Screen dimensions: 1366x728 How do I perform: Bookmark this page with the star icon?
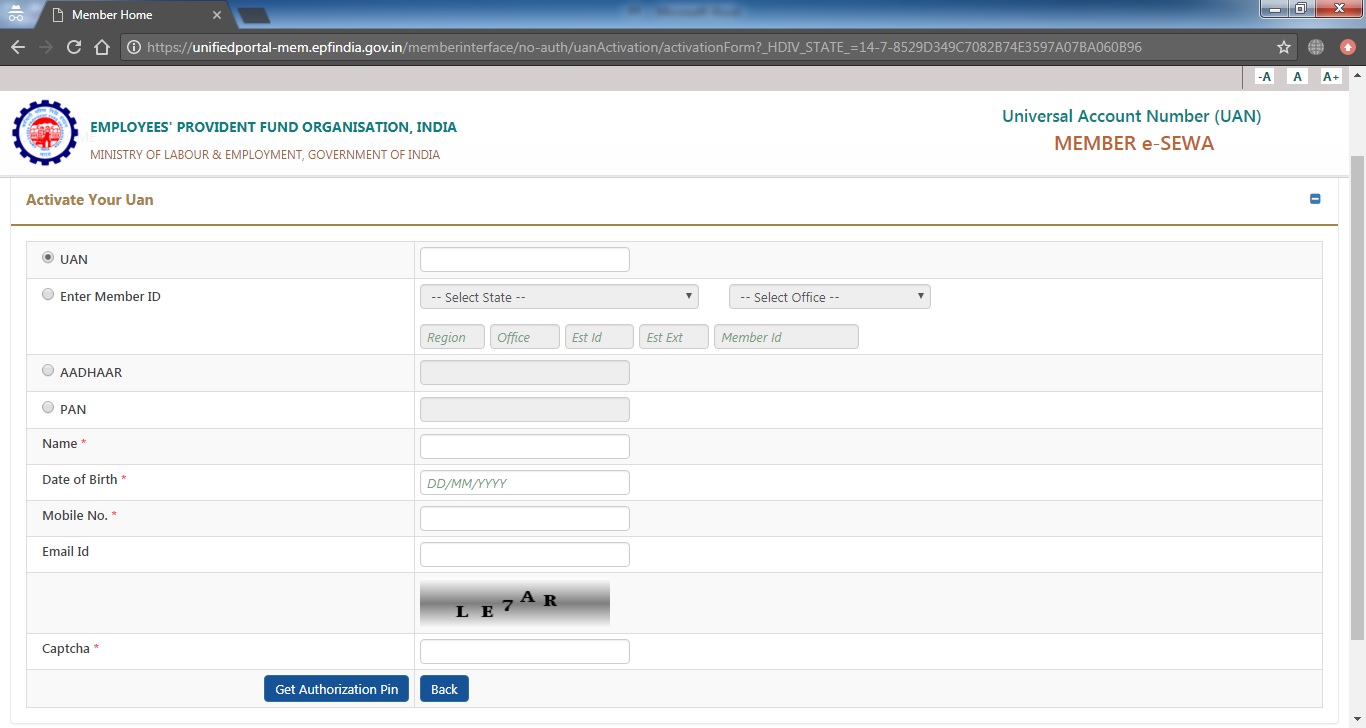pyautogui.click(x=1283, y=46)
